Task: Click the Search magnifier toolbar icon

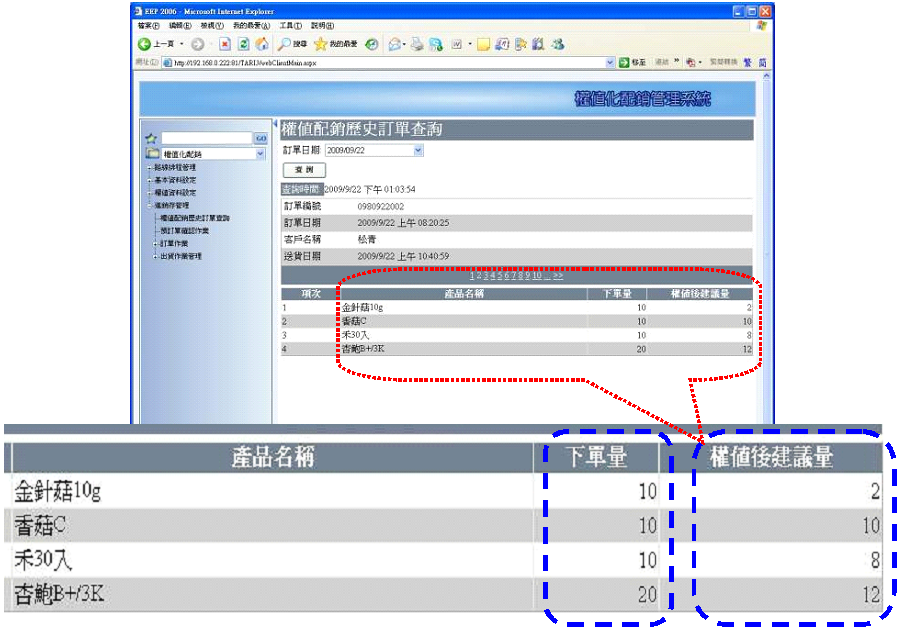Action: click(285, 44)
